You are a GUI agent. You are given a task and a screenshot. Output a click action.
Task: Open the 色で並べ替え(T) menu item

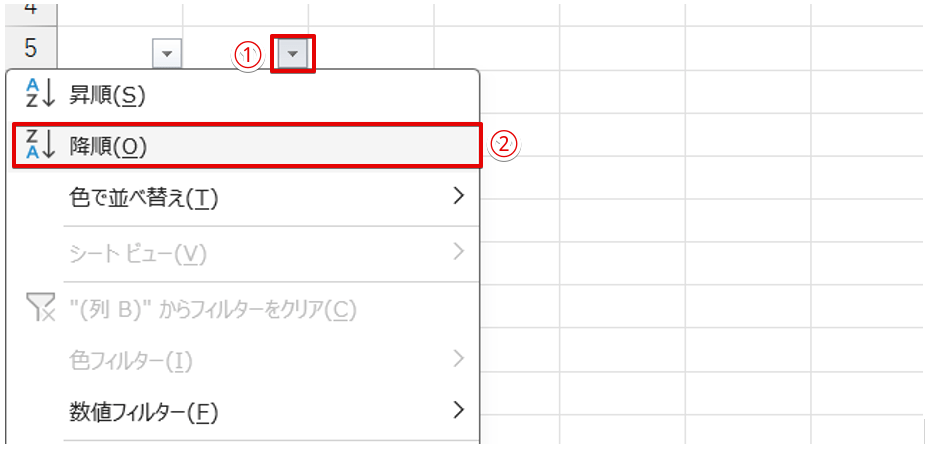143,198
